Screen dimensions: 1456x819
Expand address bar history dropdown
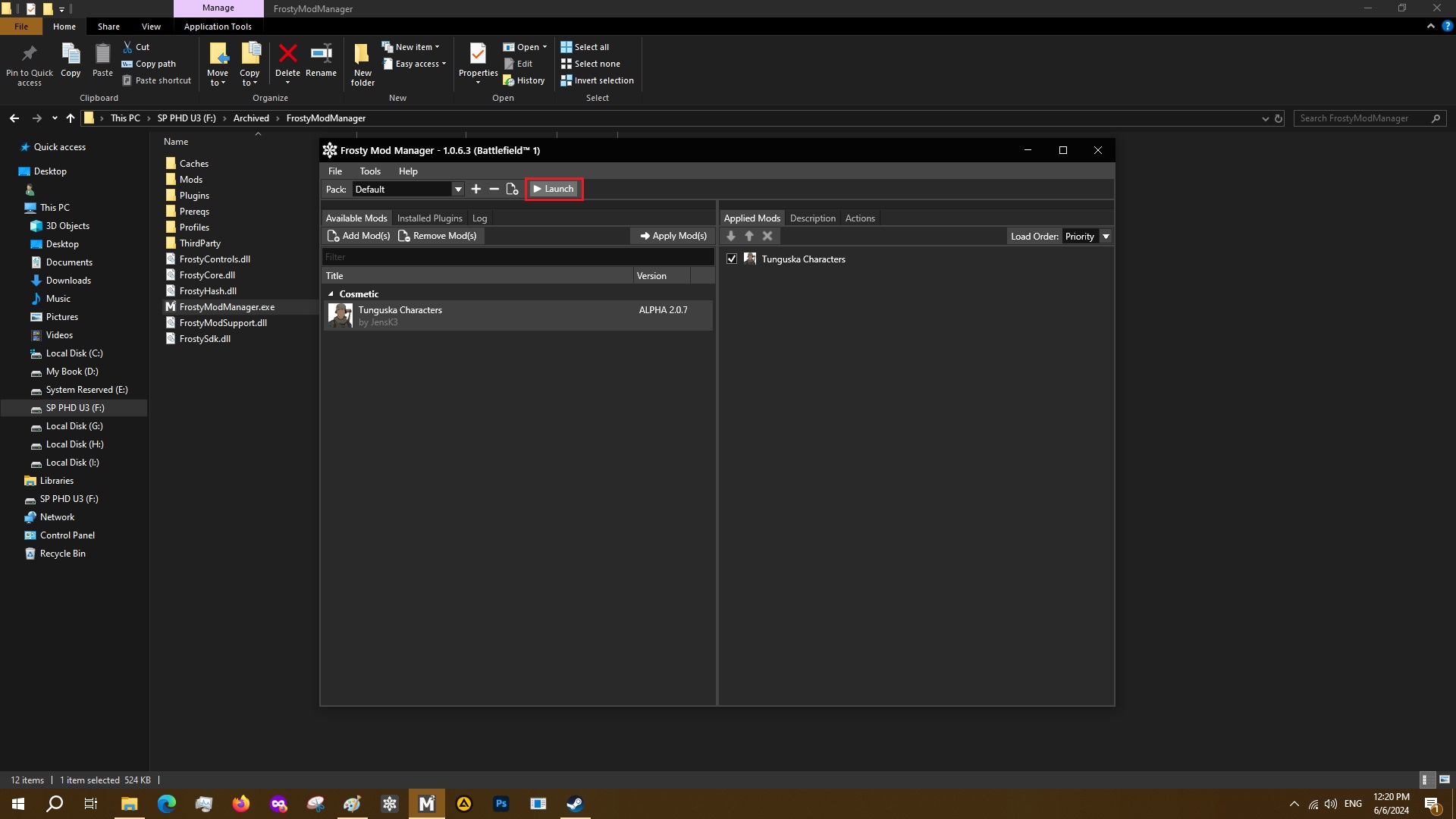[1265, 118]
